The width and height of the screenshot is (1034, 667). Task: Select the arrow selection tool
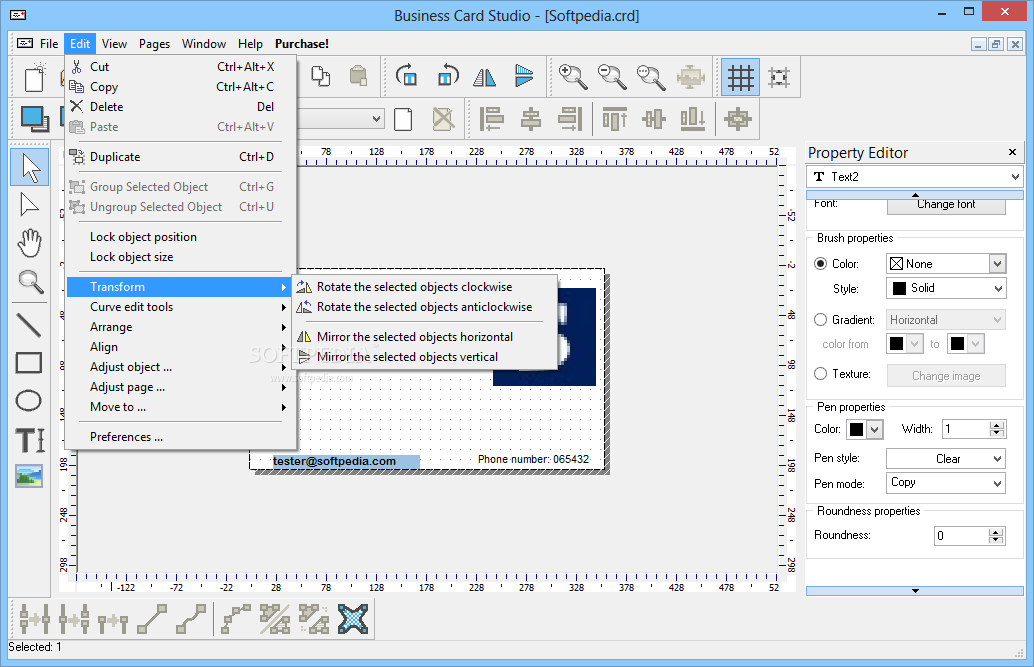coord(30,167)
